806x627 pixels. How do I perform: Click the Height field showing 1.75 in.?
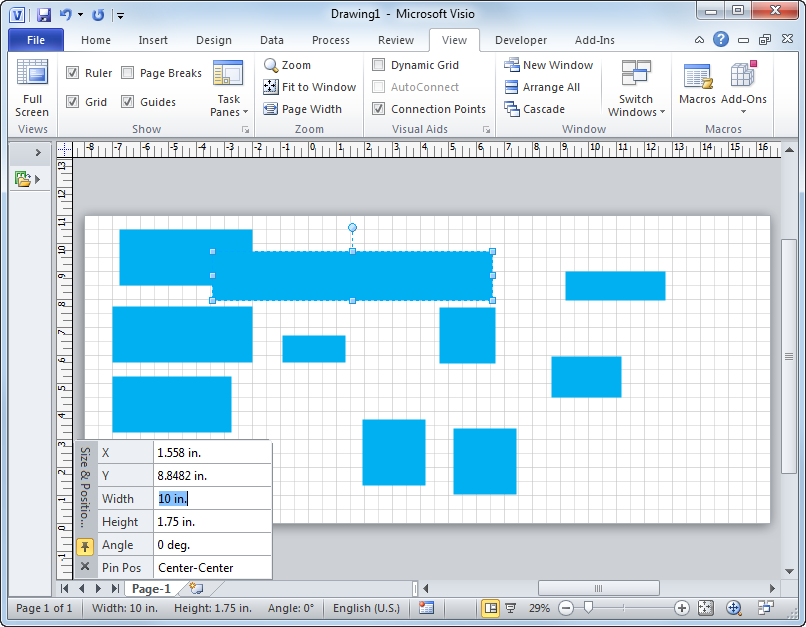(x=211, y=522)
